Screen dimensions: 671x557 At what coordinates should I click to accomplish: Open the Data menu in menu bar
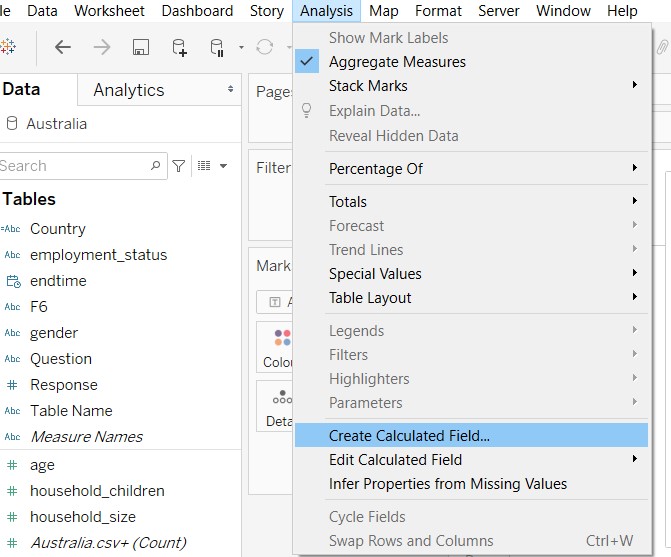pos(42,11)
